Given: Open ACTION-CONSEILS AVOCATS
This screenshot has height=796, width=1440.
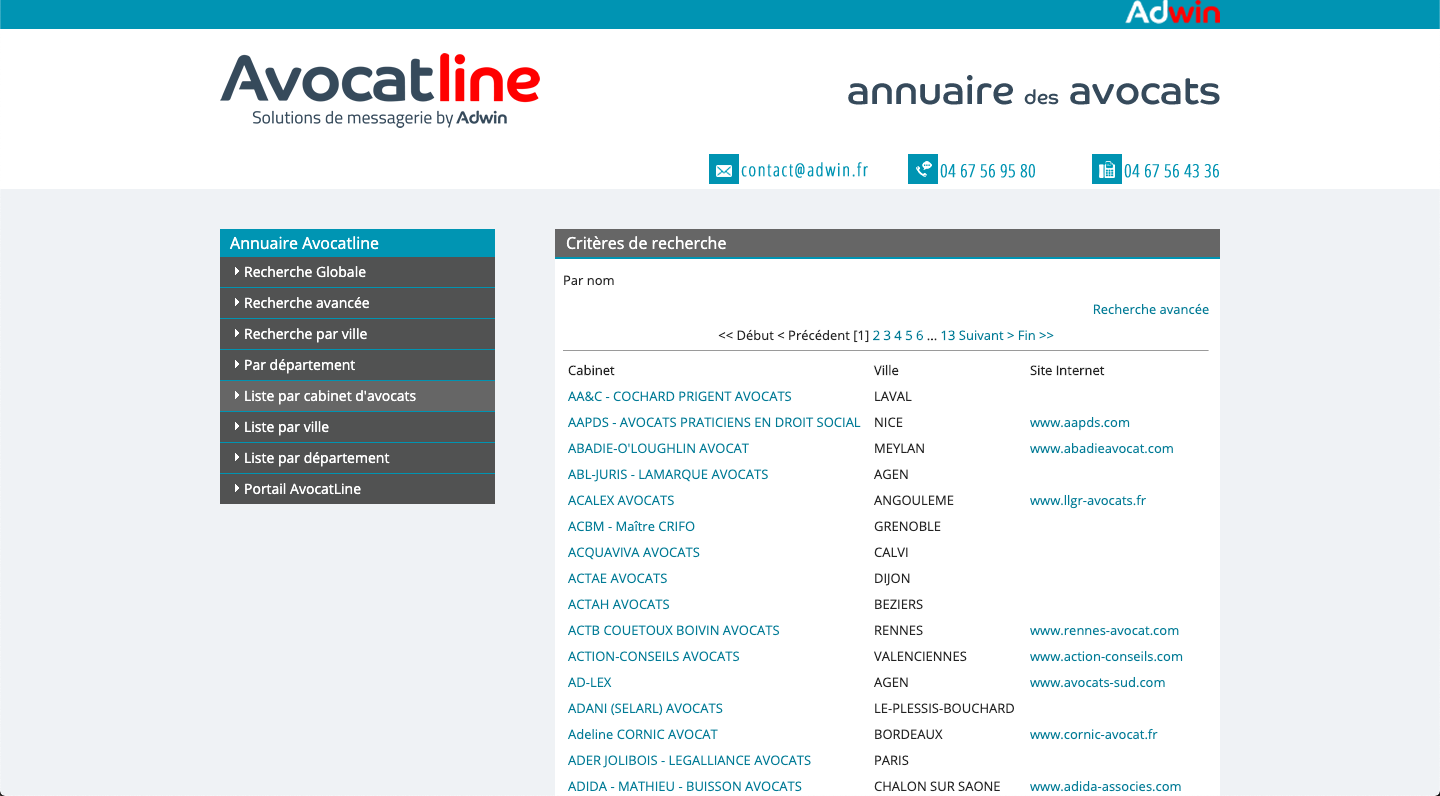Looking at the screenshot, I should point(654,657).
